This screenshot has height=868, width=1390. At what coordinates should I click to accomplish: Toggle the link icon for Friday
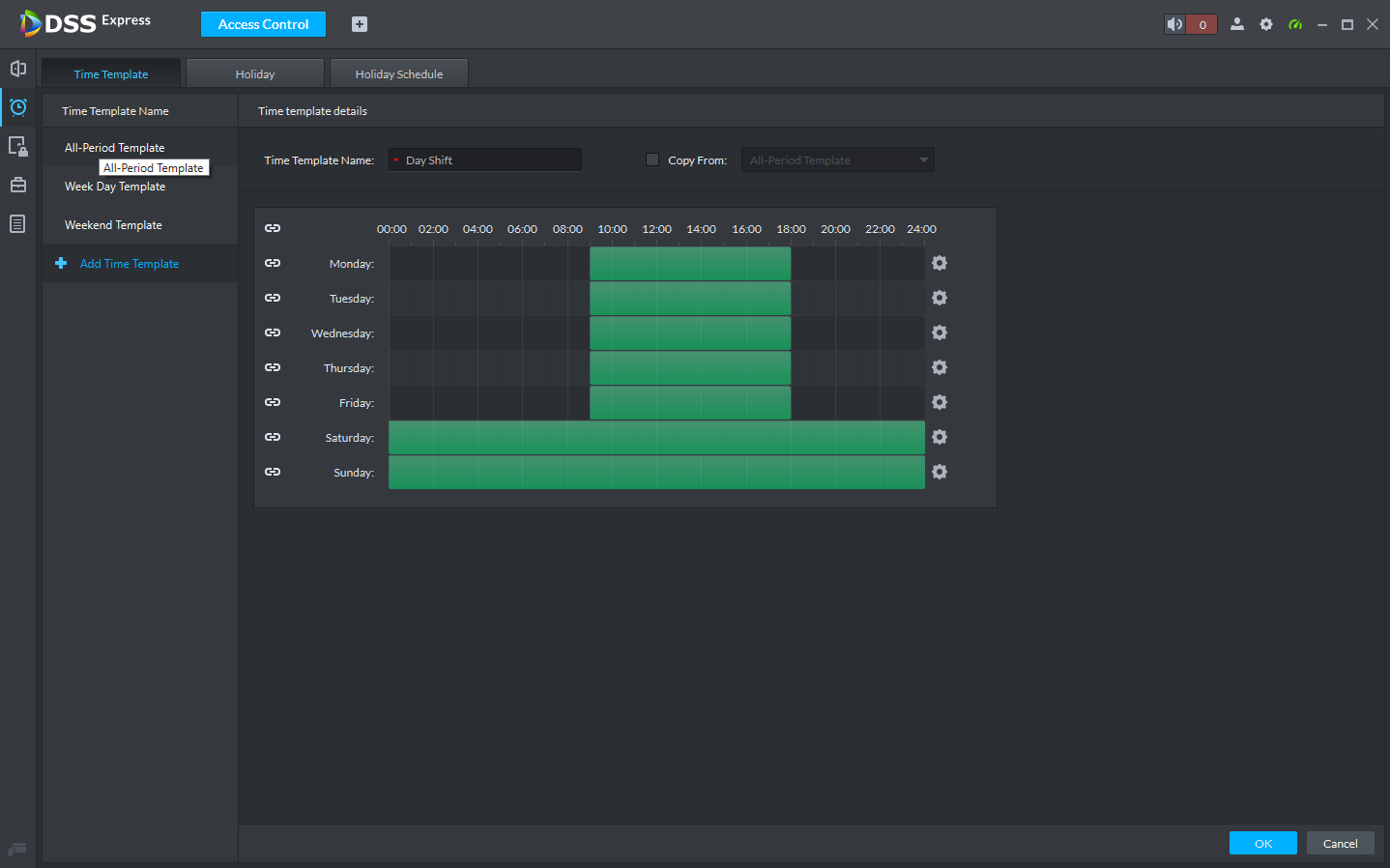pyautogui.click(x=273, y=402)
